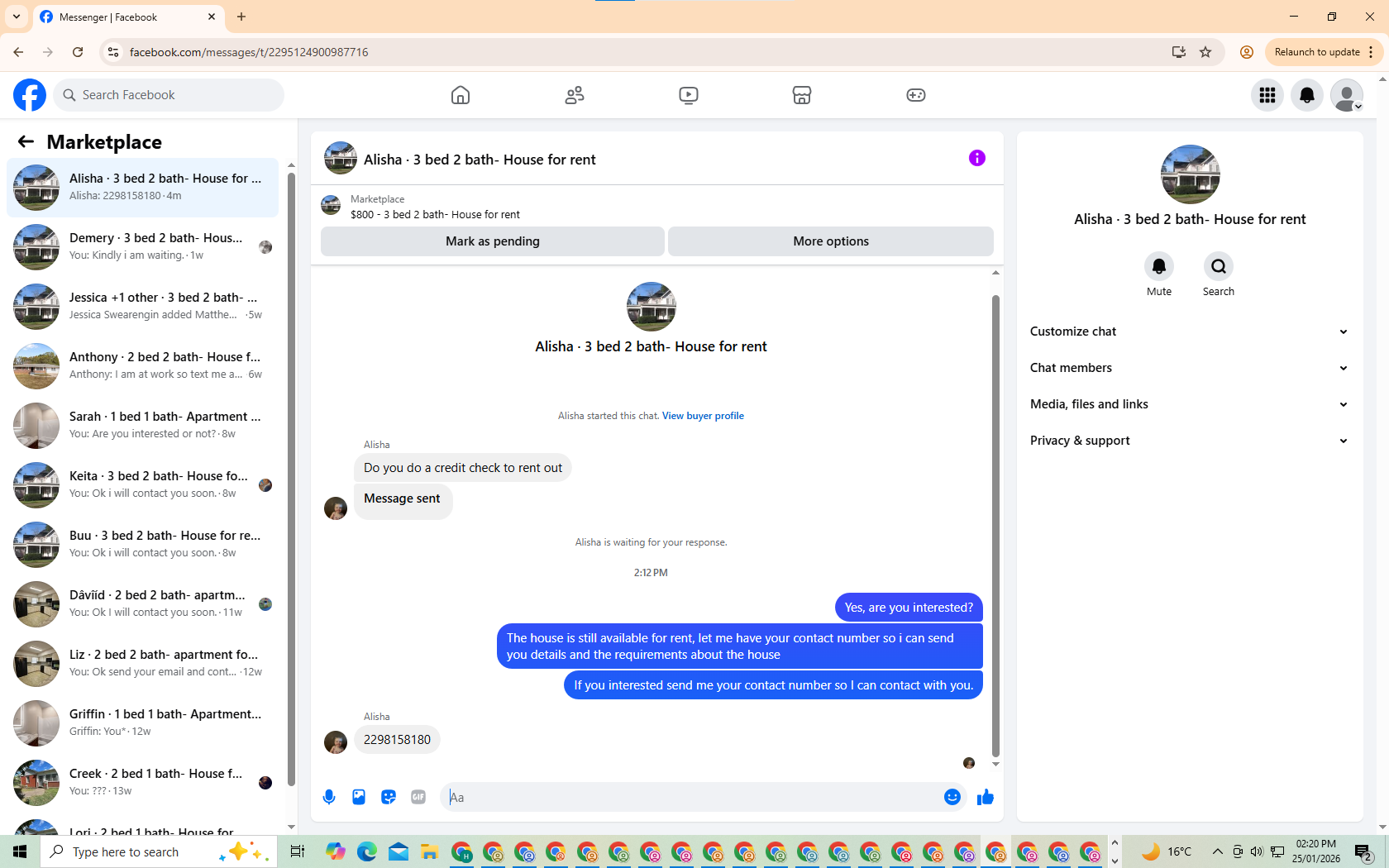This screenshot has height=868, width=1389.
Task: Expand Media, files and links section
Action: pyautogui.click(x=1190, y=404)
